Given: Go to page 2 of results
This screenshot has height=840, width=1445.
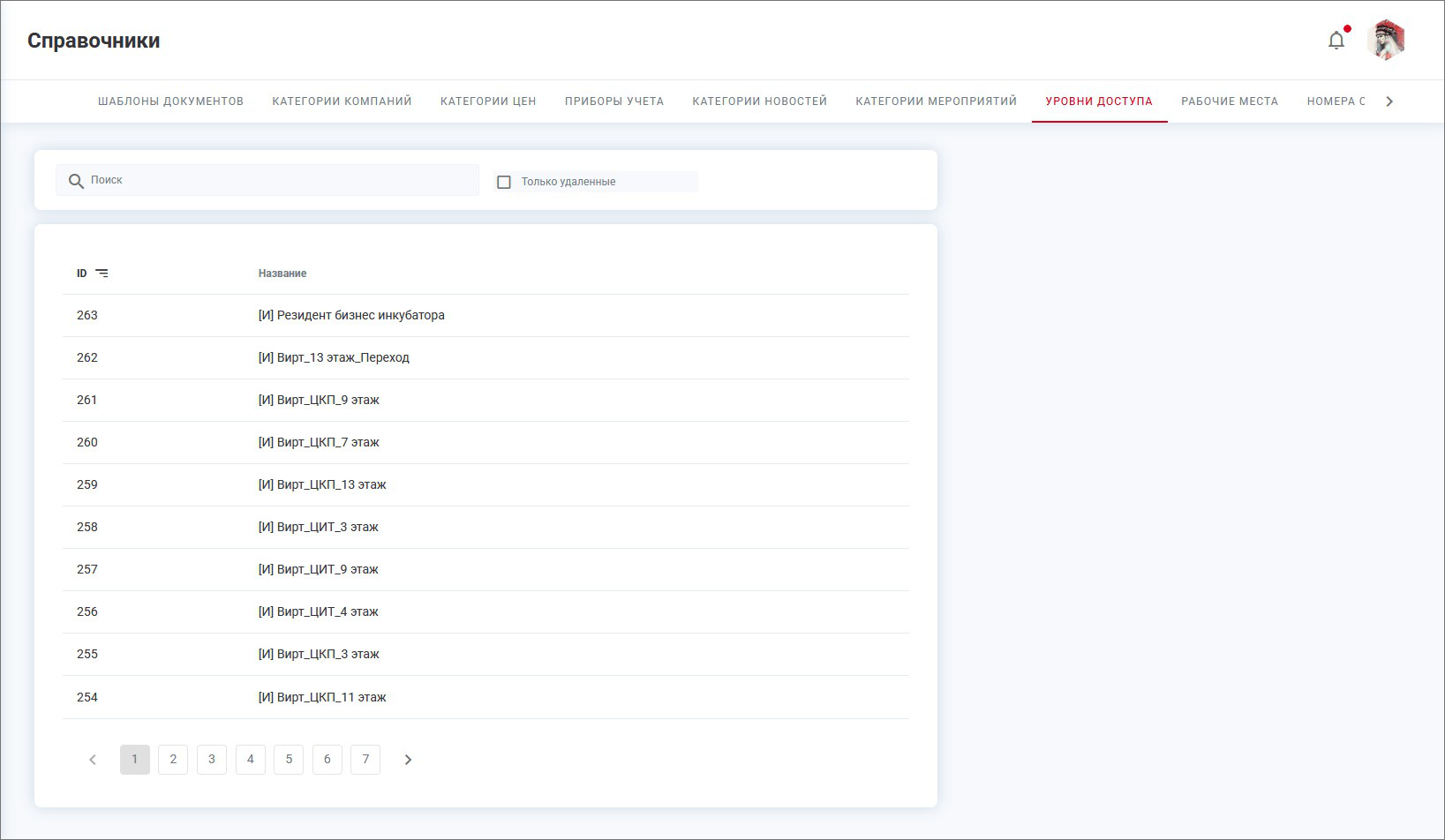Looking at the screenshot, I should (x=173, y=760).
